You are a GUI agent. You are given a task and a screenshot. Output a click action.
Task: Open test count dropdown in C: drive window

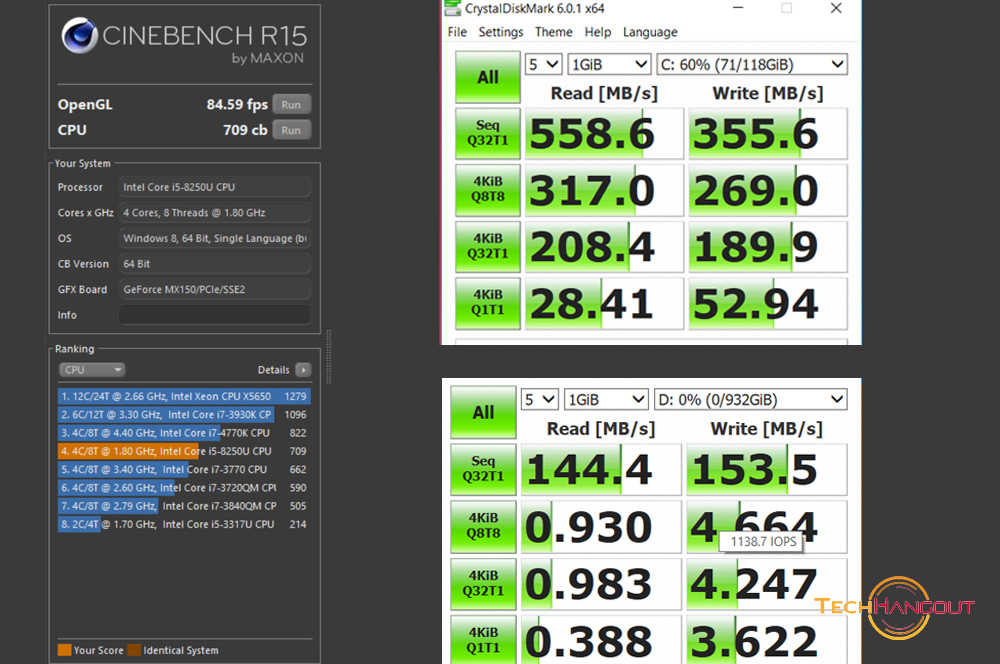(x=543, y=64)
